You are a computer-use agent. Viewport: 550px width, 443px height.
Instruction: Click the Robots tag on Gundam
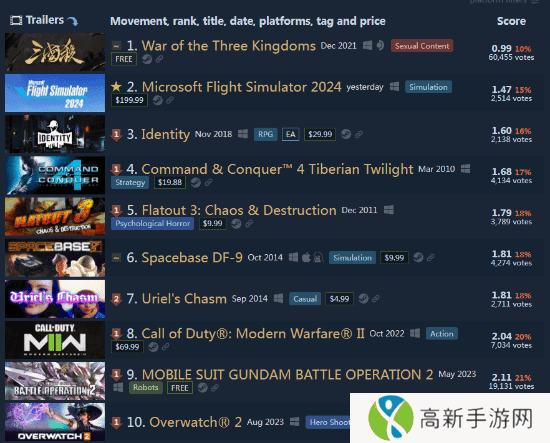pyautogui.click(x=146, y=388)
